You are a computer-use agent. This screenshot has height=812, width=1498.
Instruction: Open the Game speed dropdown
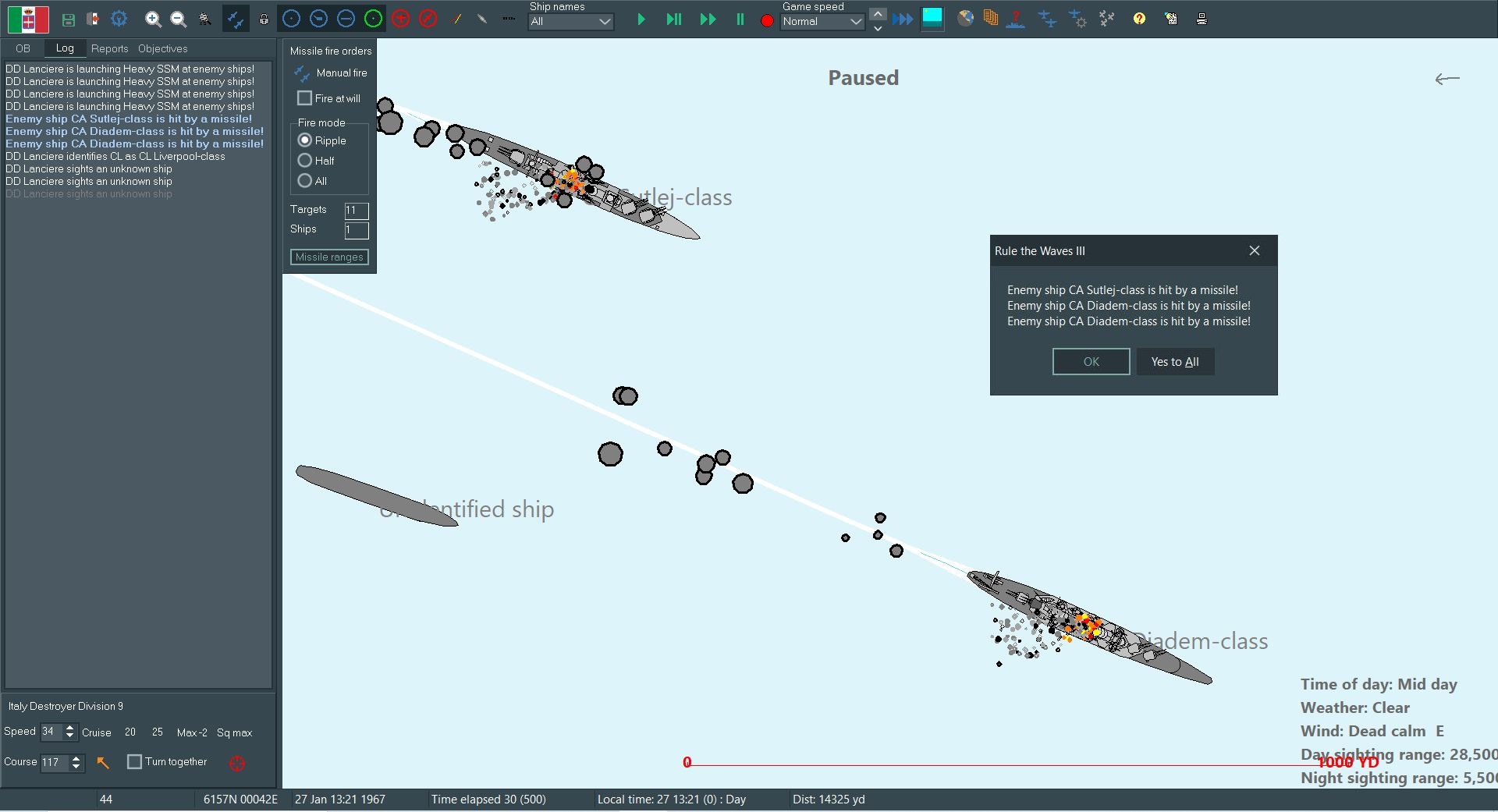pos(822,22)
